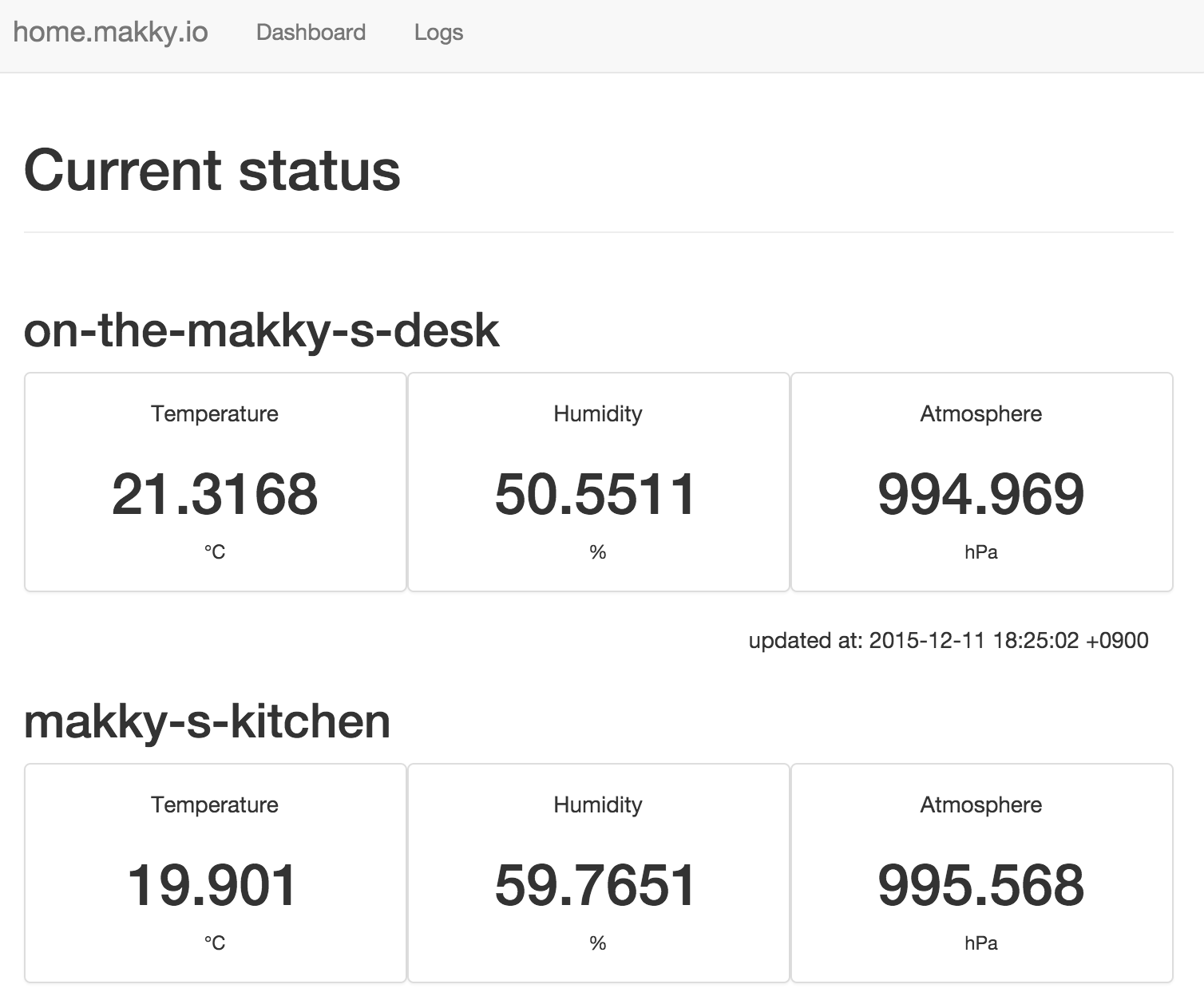Screen dimensions: 1204x996
Task: Open the home.makky.io brand link
Action: (111, 33)
